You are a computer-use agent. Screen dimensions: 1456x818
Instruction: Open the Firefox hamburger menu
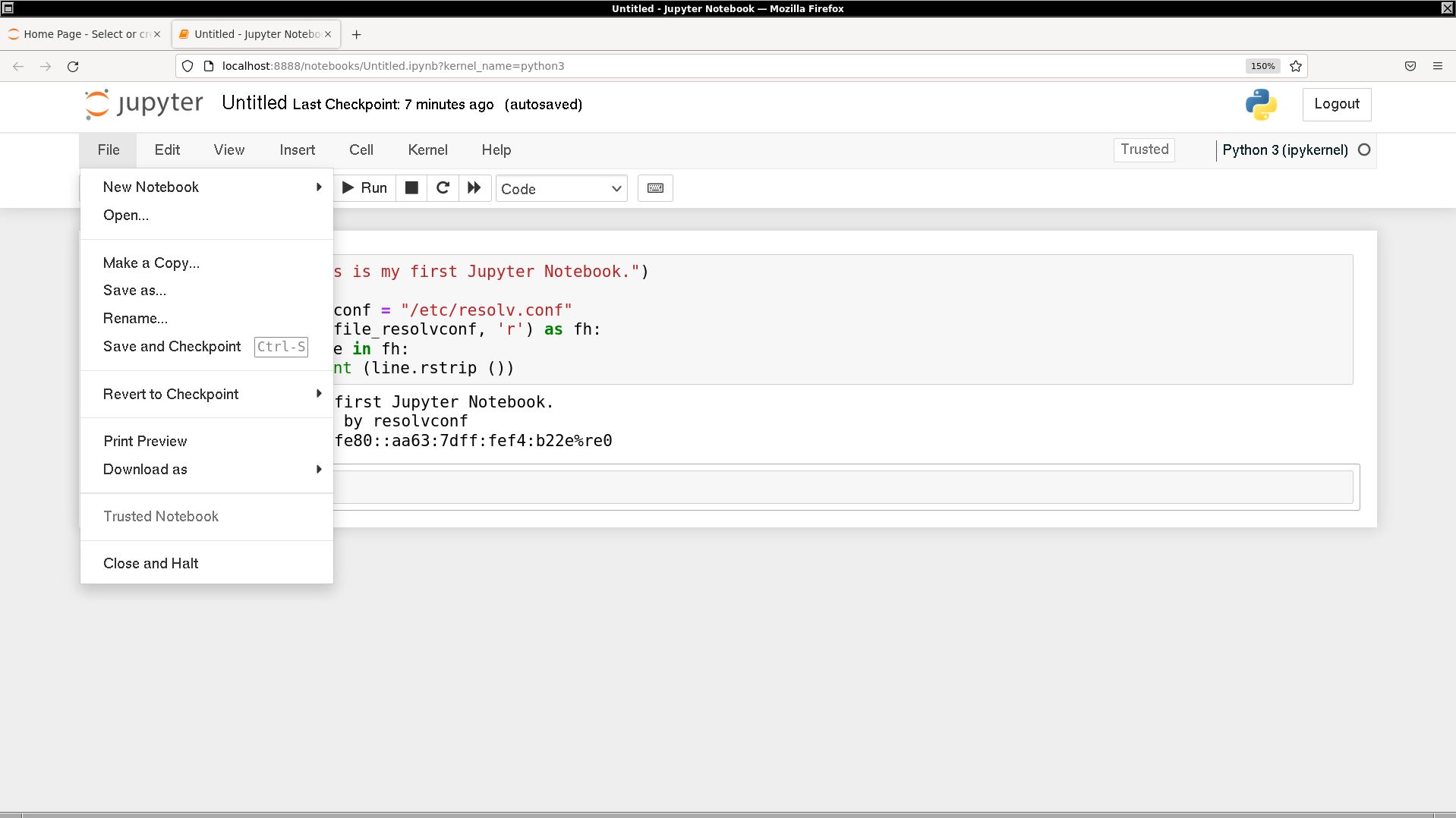tap(1438, 66)
